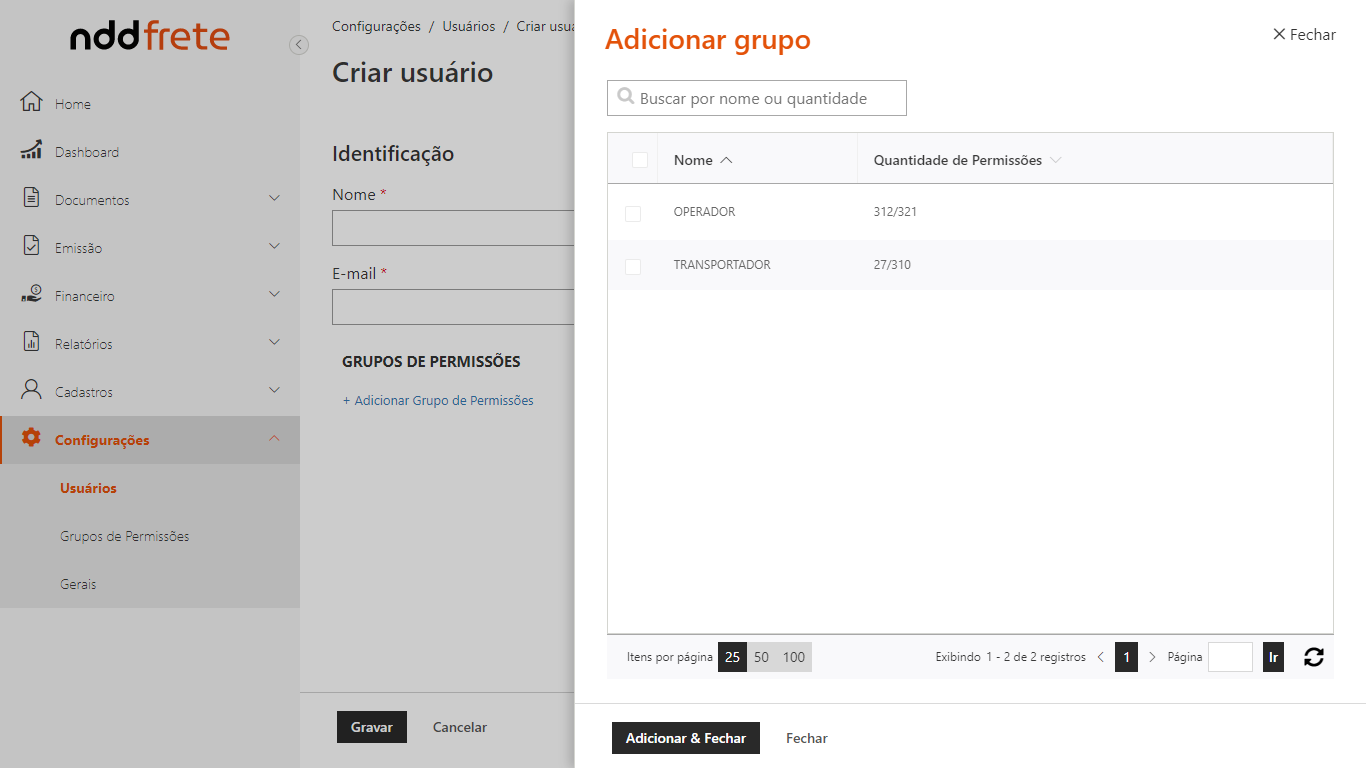Refresh the group list with reload icon
Viewport: 1366px width, 768px height.
(x=1314, y=657)
